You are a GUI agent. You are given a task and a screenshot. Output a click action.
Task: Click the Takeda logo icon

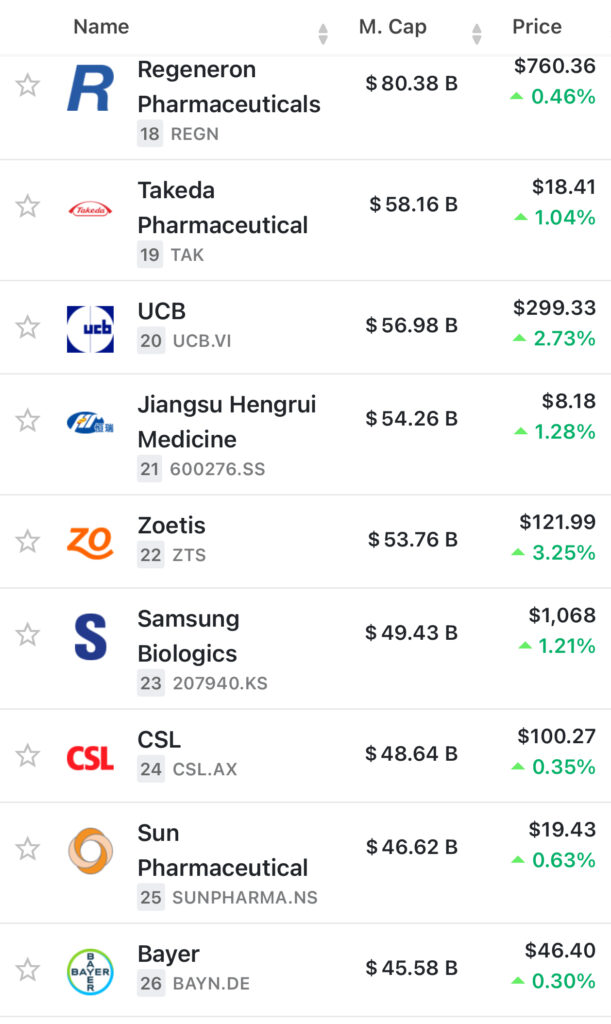pos(90,209)
